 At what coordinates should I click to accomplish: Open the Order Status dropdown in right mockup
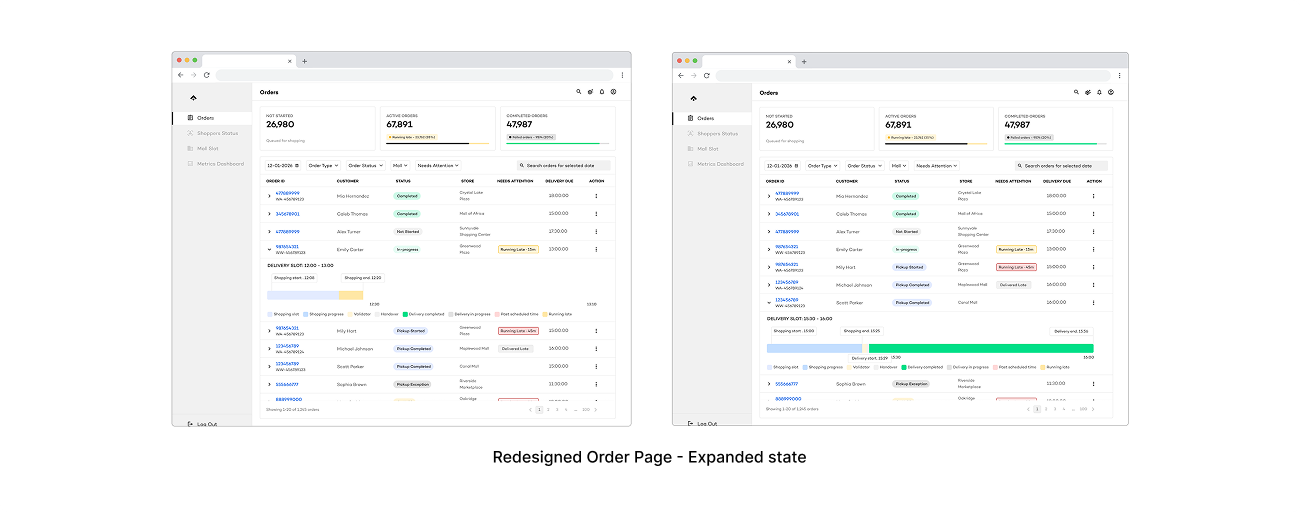(864, 165)
